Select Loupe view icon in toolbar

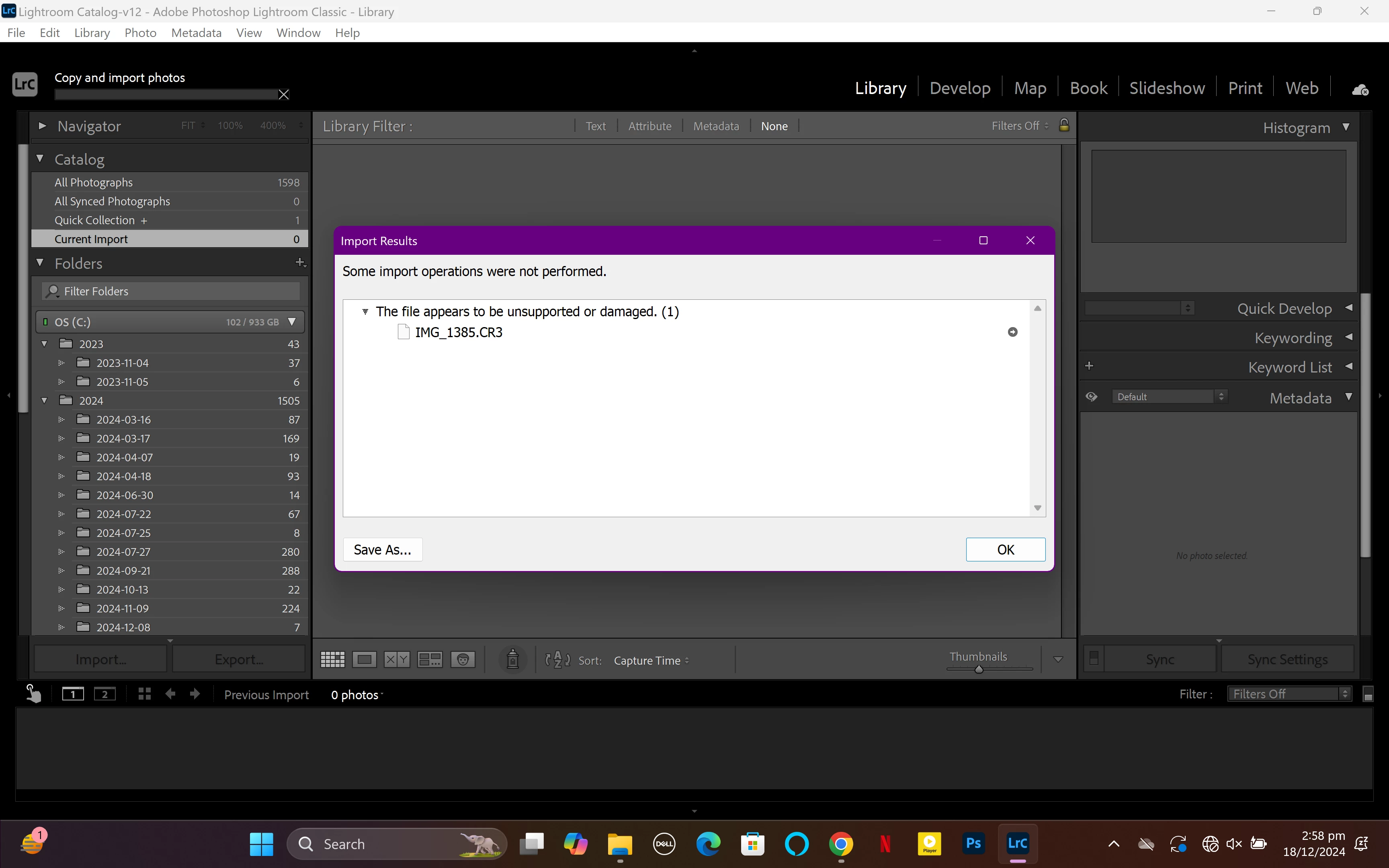pos(365,659)
